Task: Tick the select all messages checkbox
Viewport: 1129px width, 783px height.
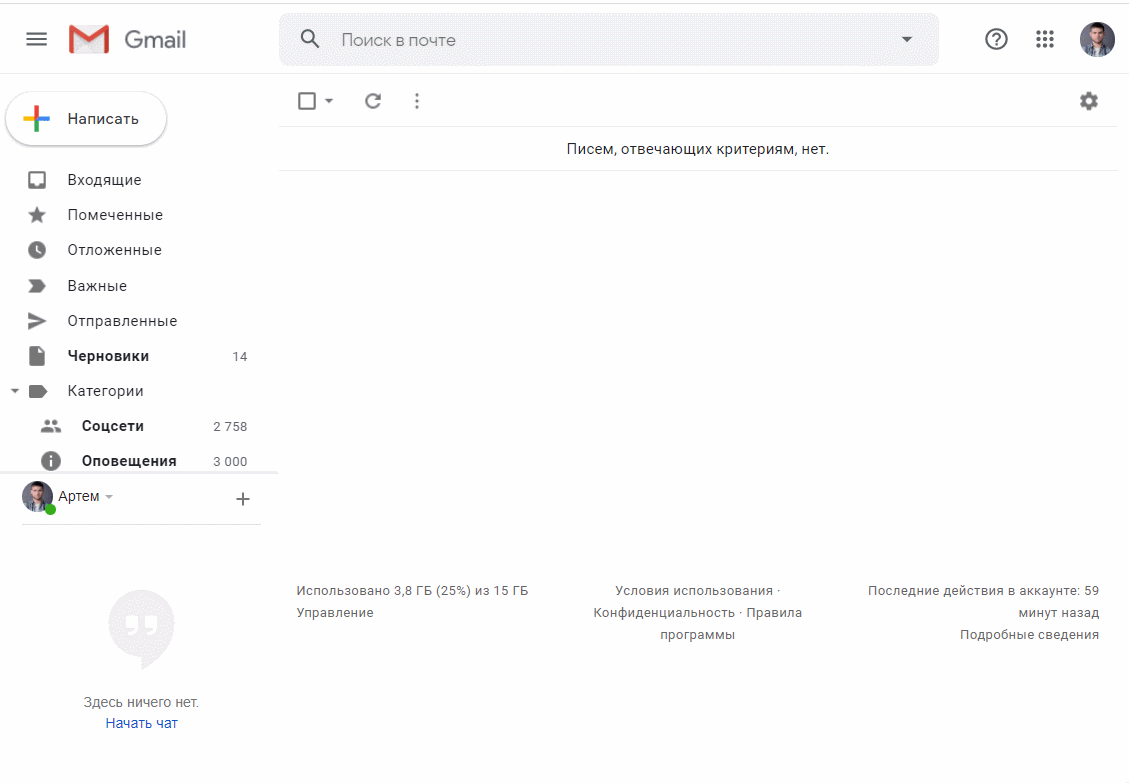Action: point(307,101)
